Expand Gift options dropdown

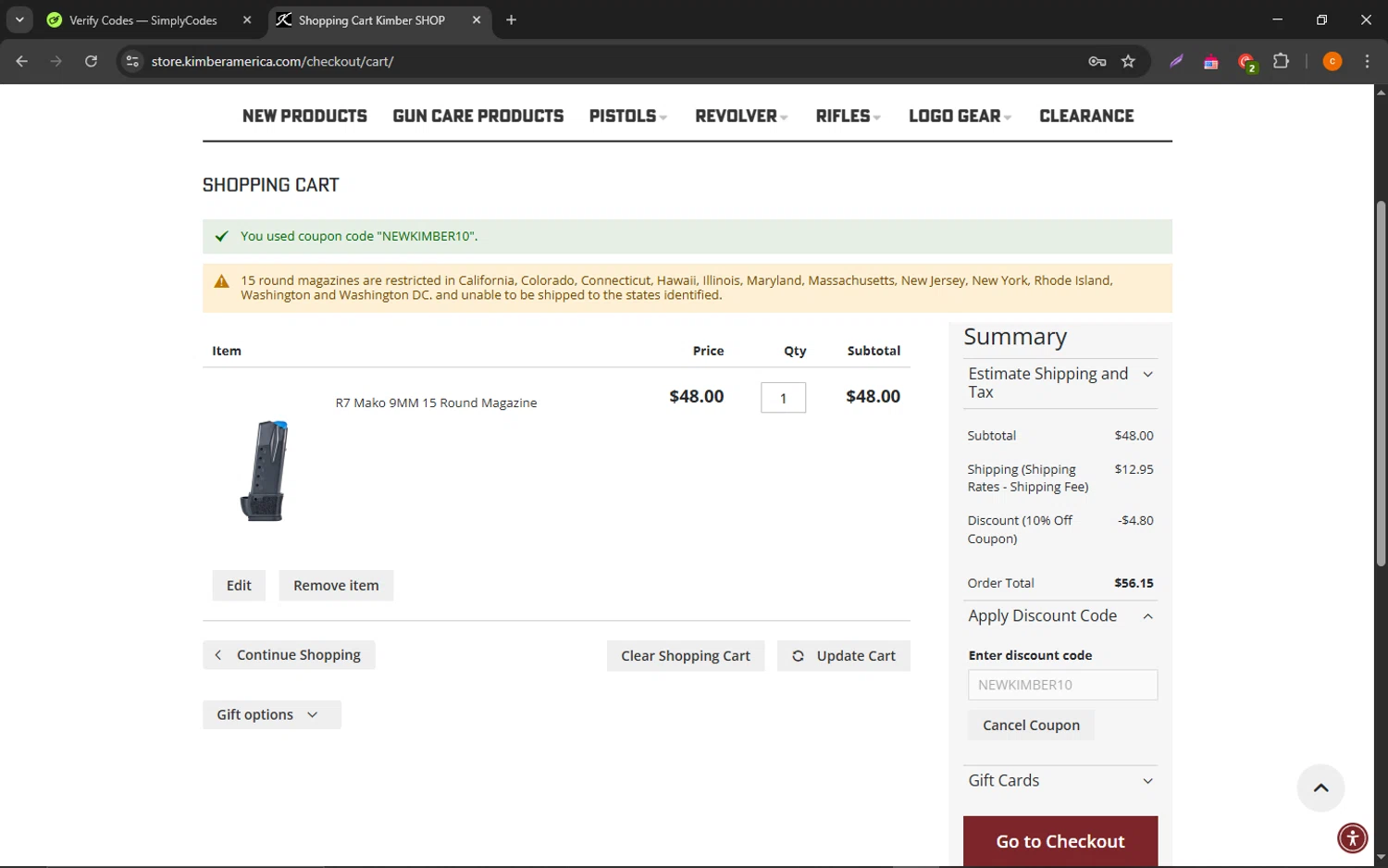[272, 714]
